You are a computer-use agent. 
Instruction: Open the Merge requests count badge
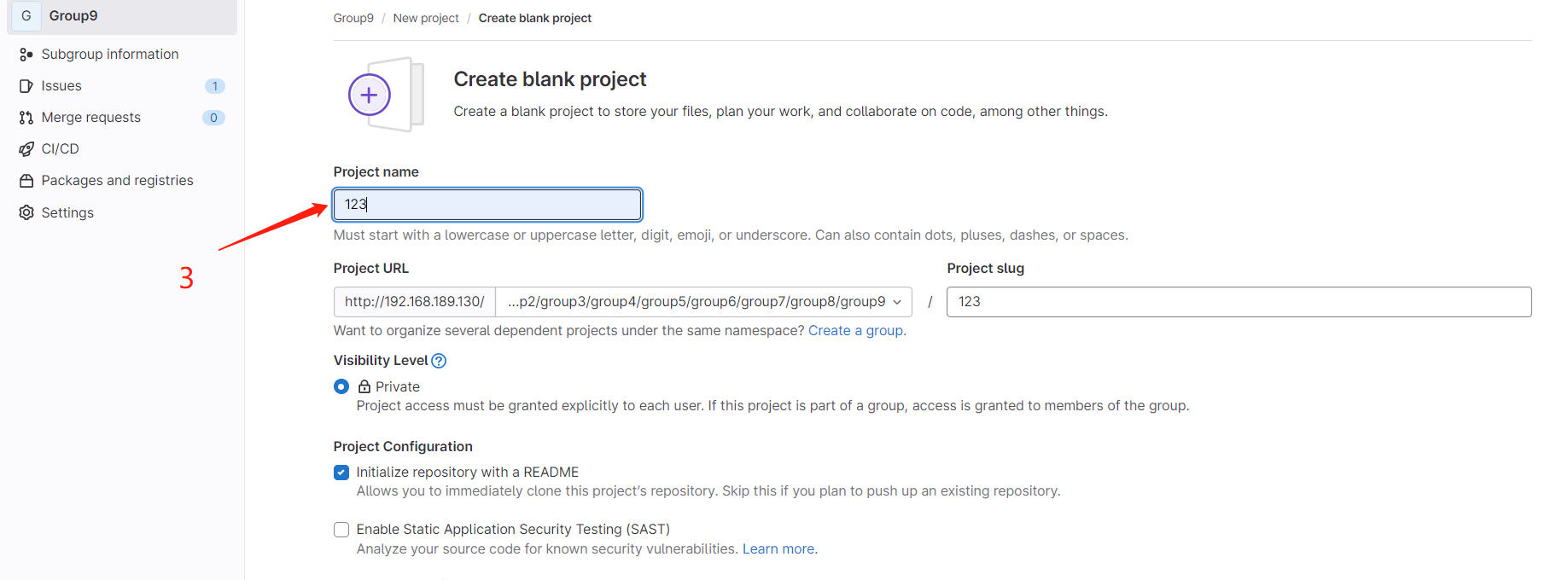click(213, 118)
